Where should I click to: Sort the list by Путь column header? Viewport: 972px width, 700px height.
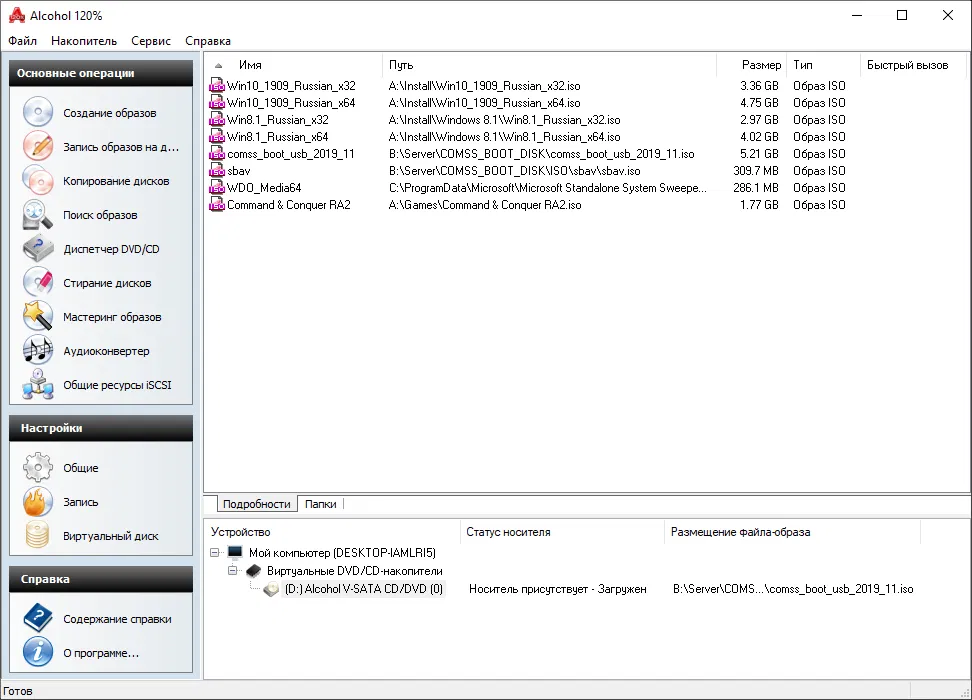[549, 64]
